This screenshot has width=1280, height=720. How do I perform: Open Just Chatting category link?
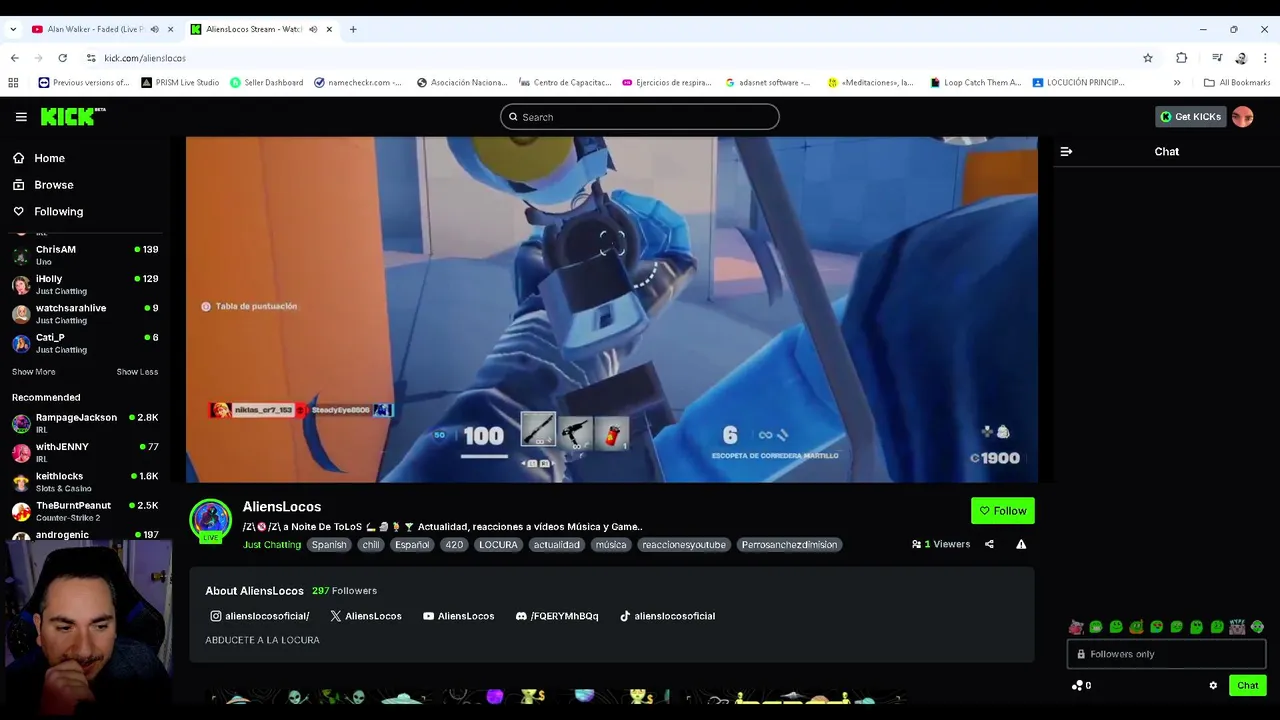pyautogui.click(x=272, y=545)
